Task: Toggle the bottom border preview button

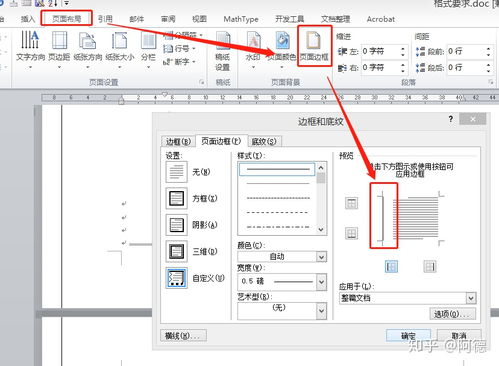Action: pos(351,233)
